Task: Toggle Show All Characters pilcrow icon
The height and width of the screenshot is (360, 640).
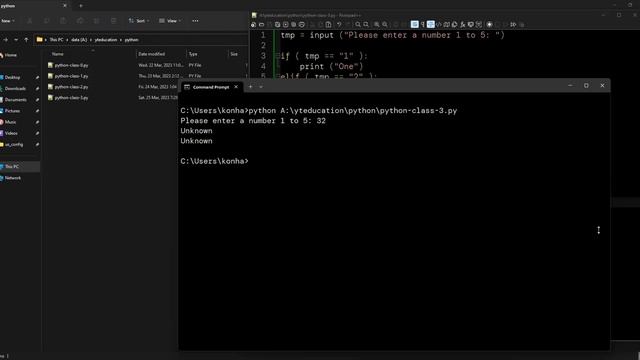Action: (422, 24)
